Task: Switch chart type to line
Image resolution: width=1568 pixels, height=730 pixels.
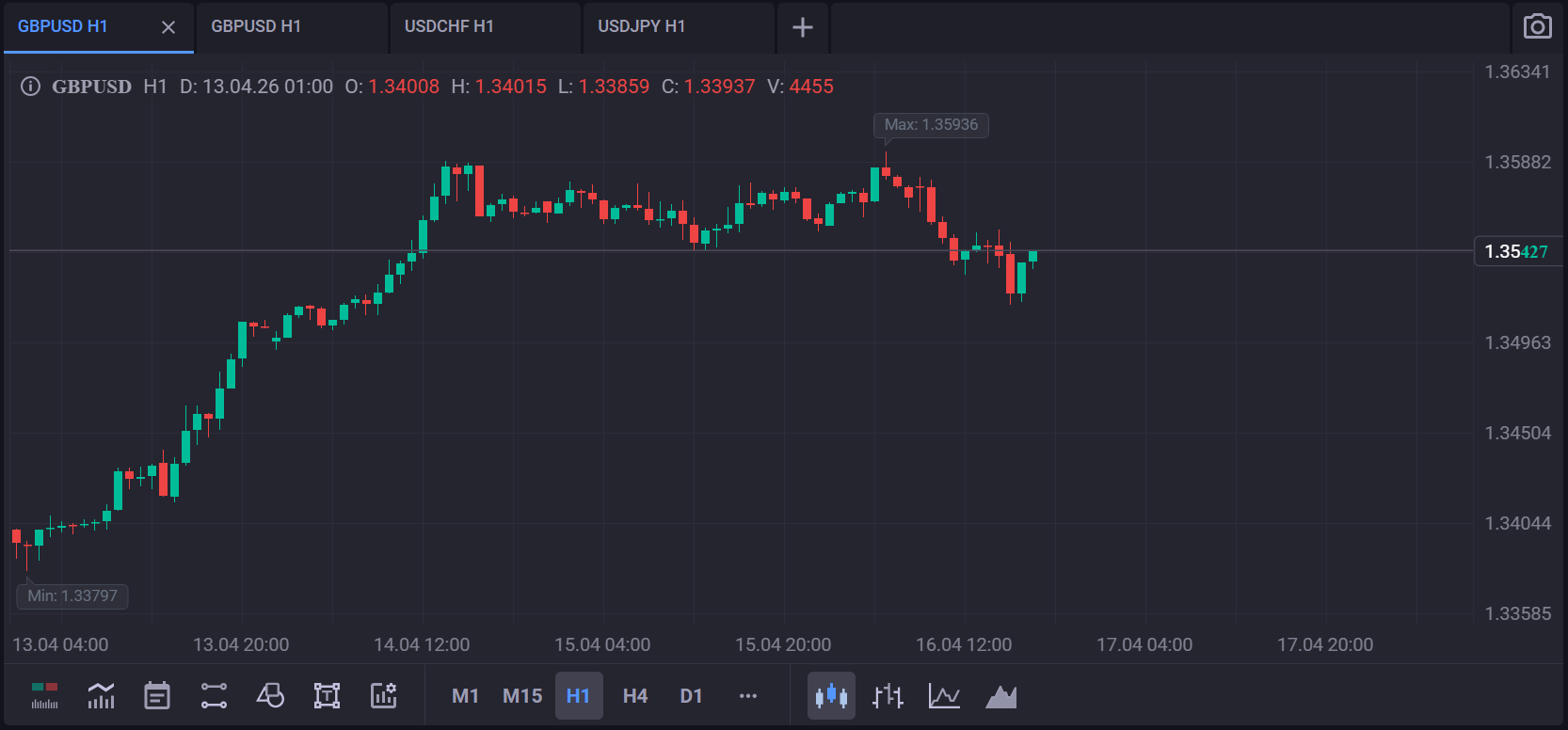Action: coord(944,696)
